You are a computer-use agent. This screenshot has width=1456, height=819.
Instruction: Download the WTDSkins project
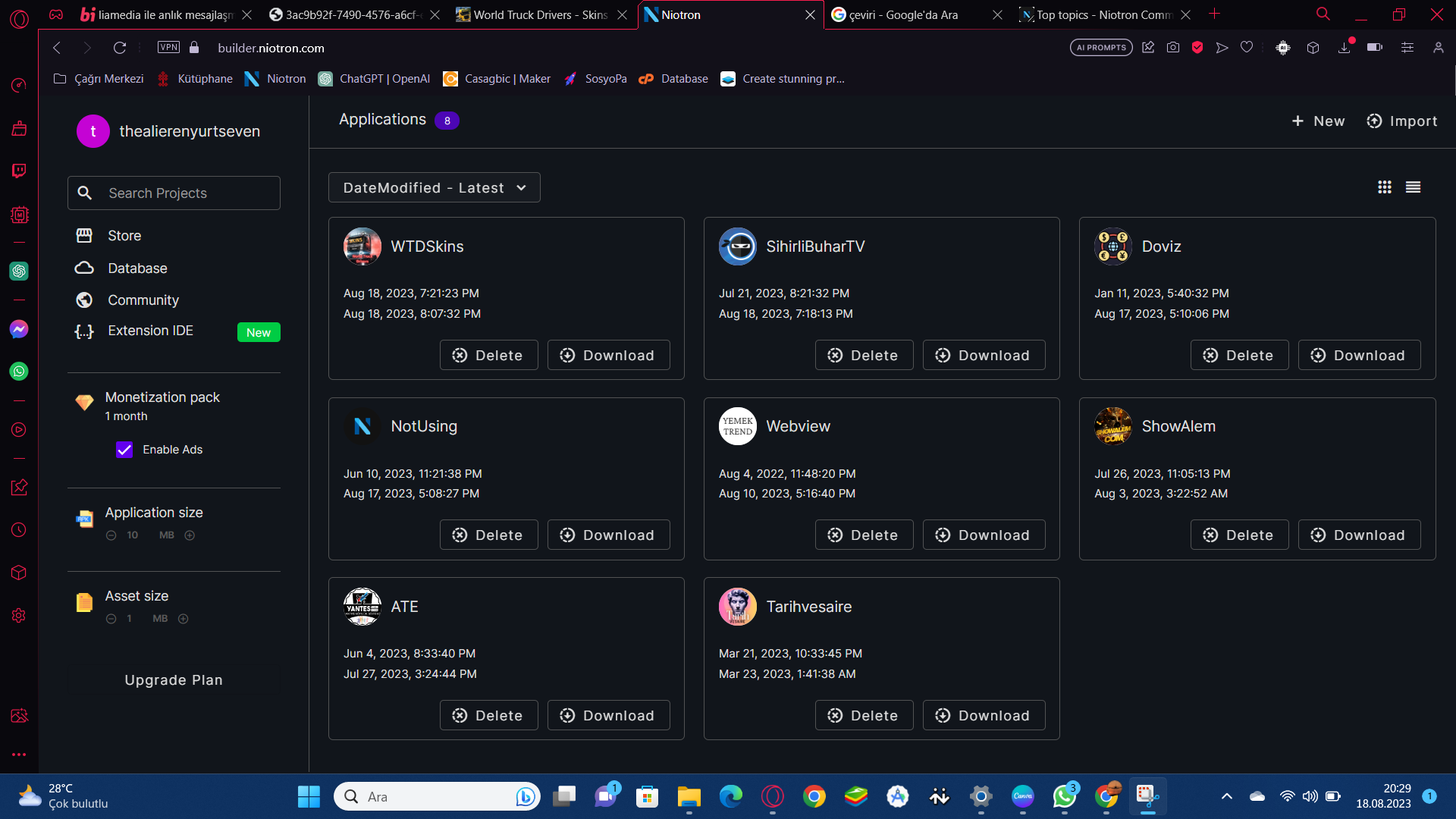(x=608, y=355)
